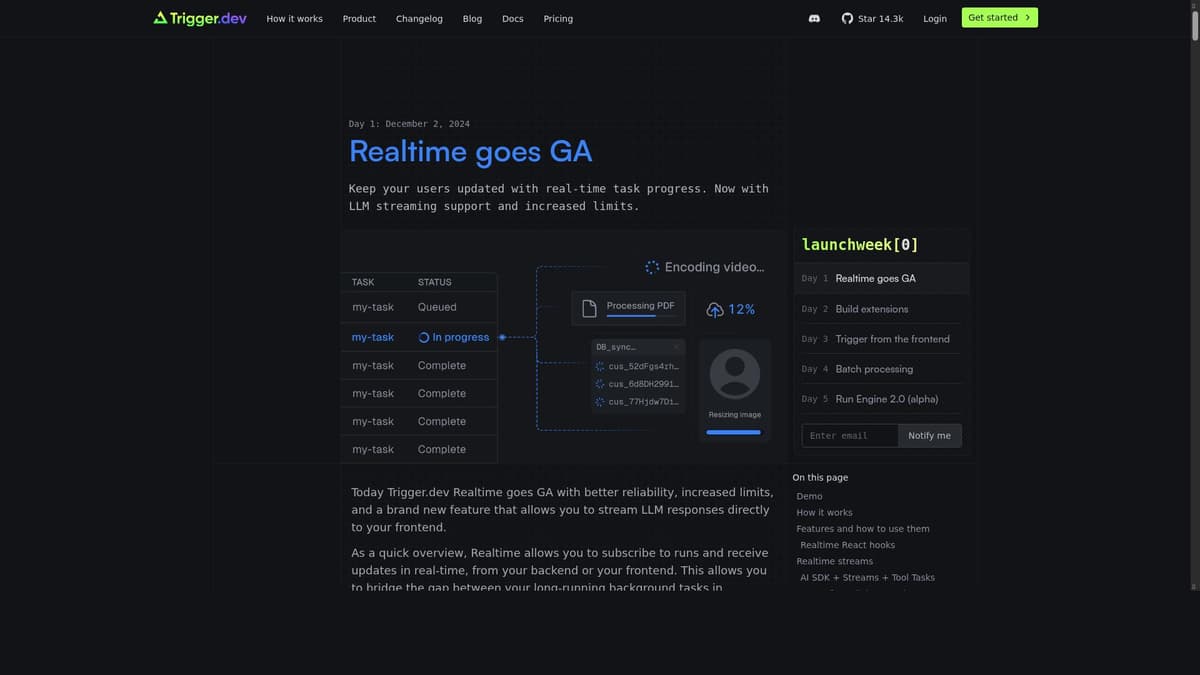Jump to How it works in page contents
The image size is (1200, 675).
(x=824, y=512)
